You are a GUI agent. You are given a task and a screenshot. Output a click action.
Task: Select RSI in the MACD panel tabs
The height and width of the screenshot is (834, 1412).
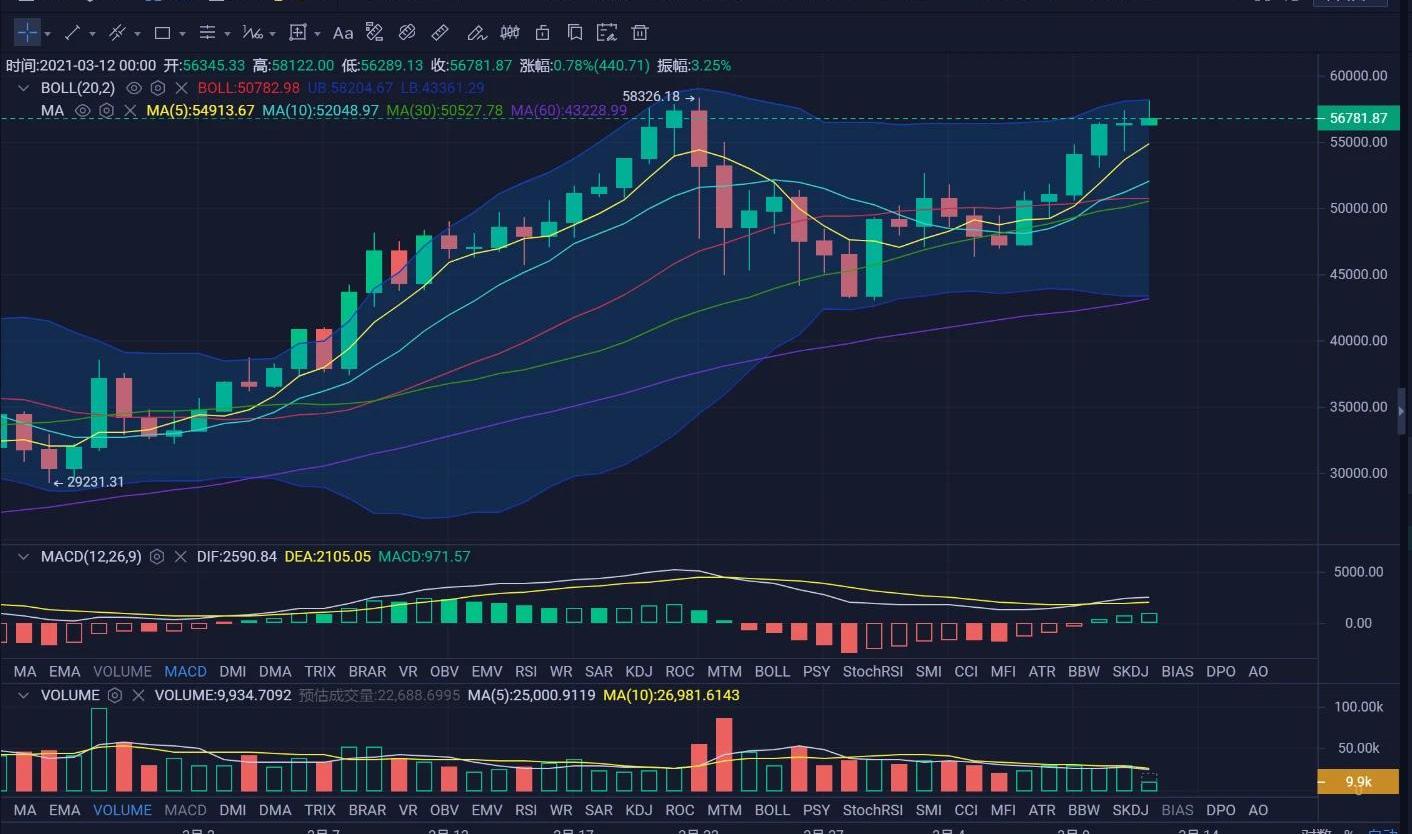tap(525, 672)
